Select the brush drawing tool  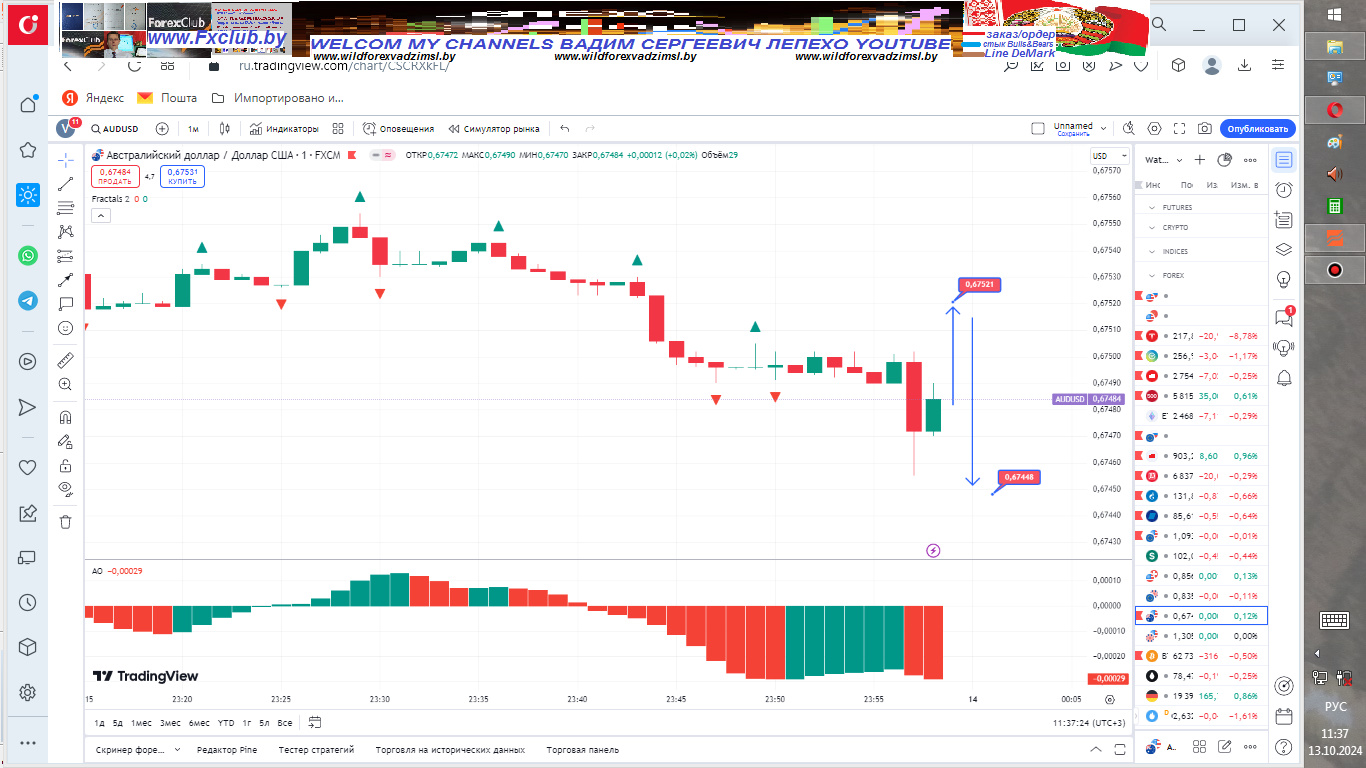[x=66, y=279]
